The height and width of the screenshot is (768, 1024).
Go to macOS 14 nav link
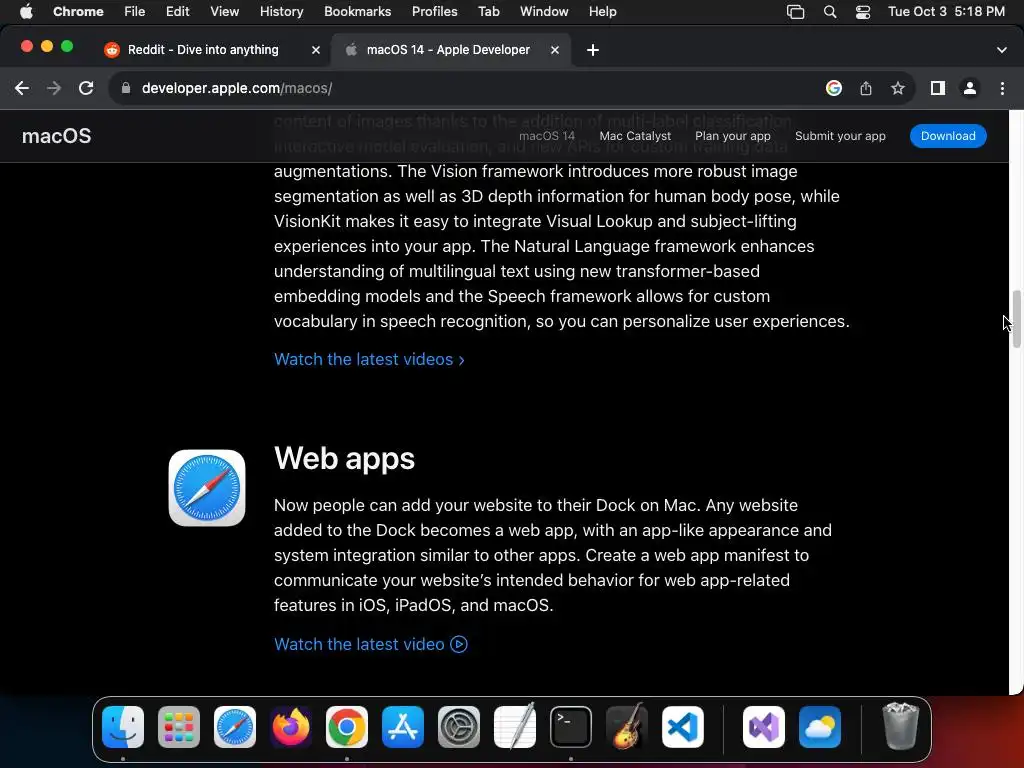pyautogui.click(x=547, y=136)
